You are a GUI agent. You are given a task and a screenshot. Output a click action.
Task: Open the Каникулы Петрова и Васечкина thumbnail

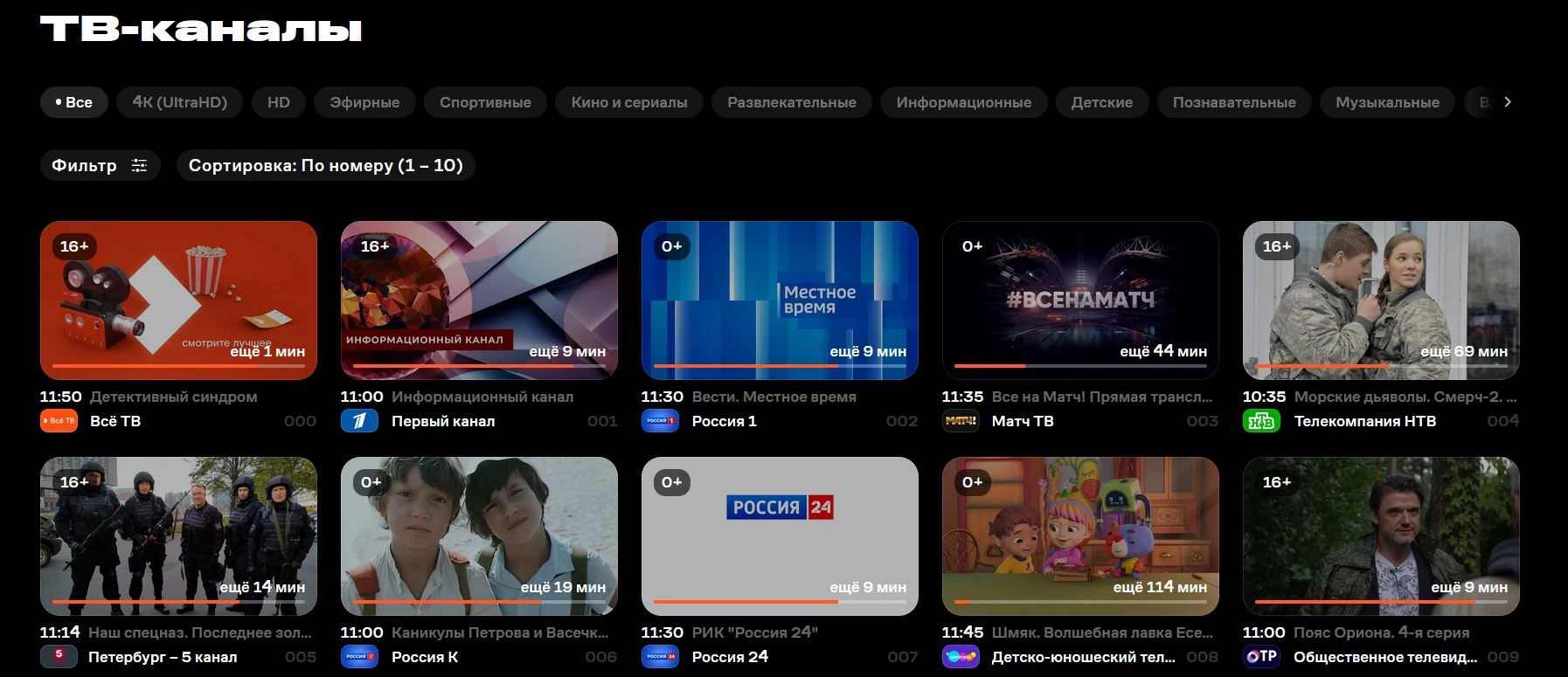[479, 535]
